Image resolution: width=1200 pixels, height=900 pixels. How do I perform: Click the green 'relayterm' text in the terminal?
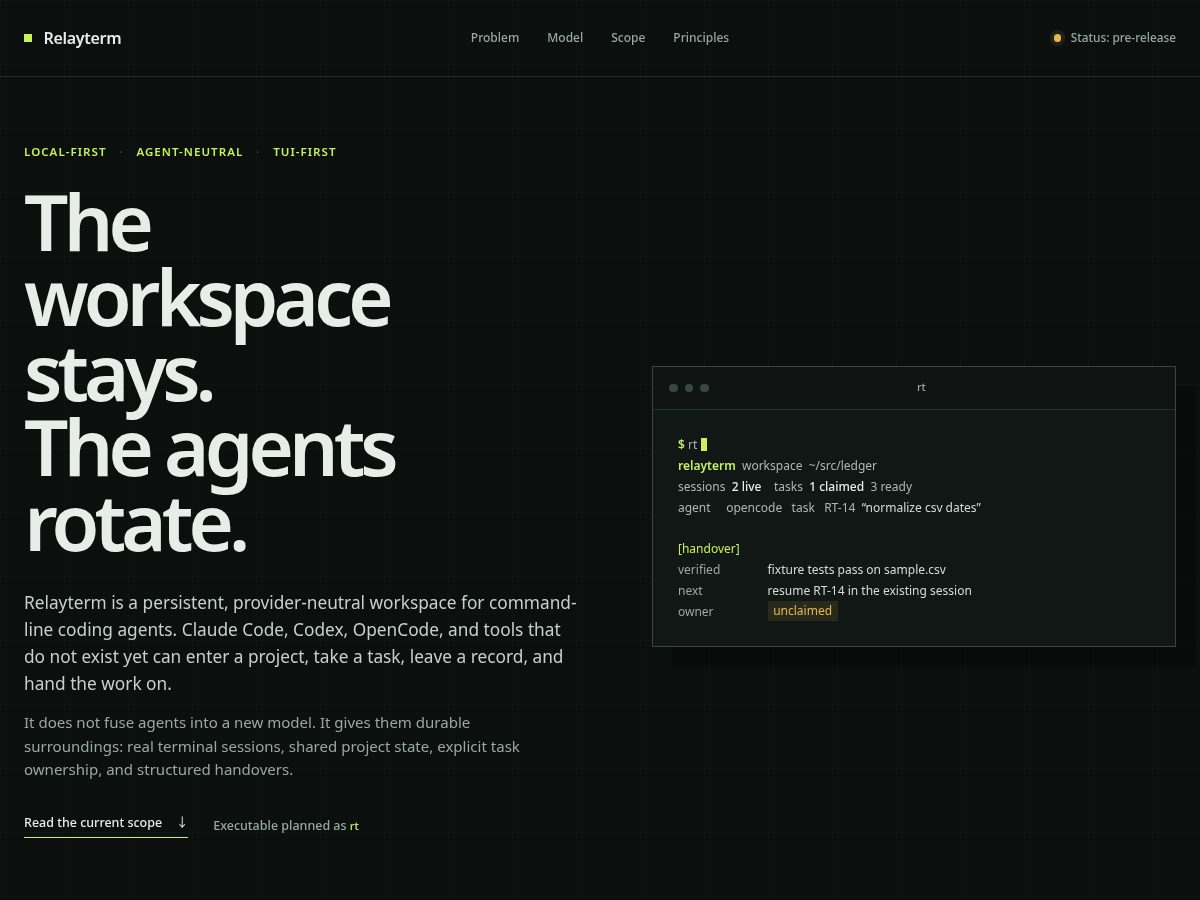pos(706,466)
